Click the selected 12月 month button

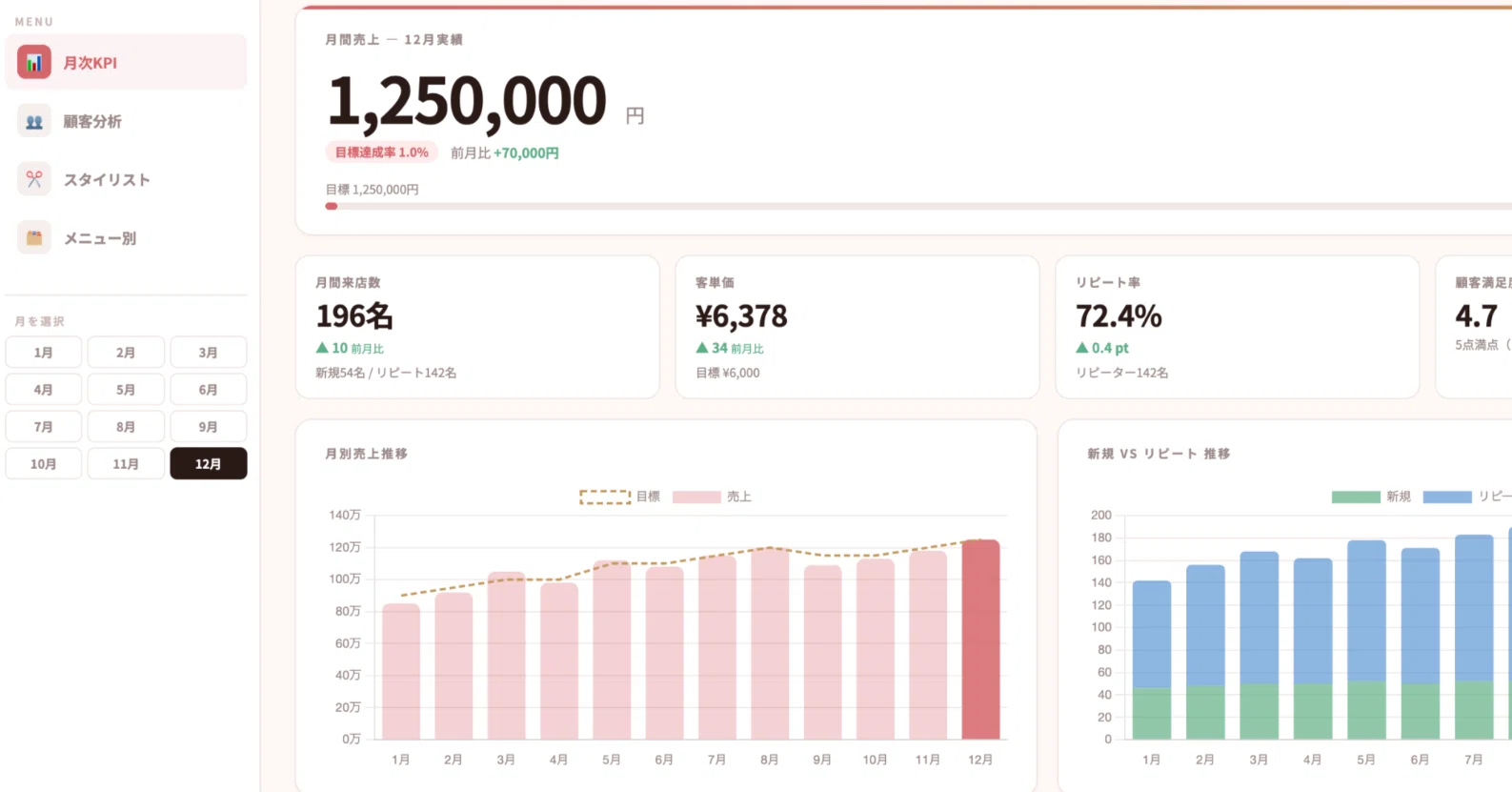(x=209, y=464)
